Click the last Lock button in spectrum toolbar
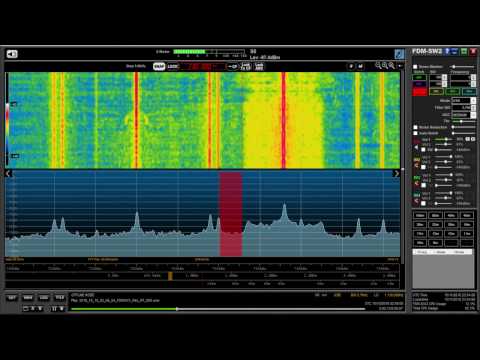Screen dimensions: 480x360 pos(259,66)
